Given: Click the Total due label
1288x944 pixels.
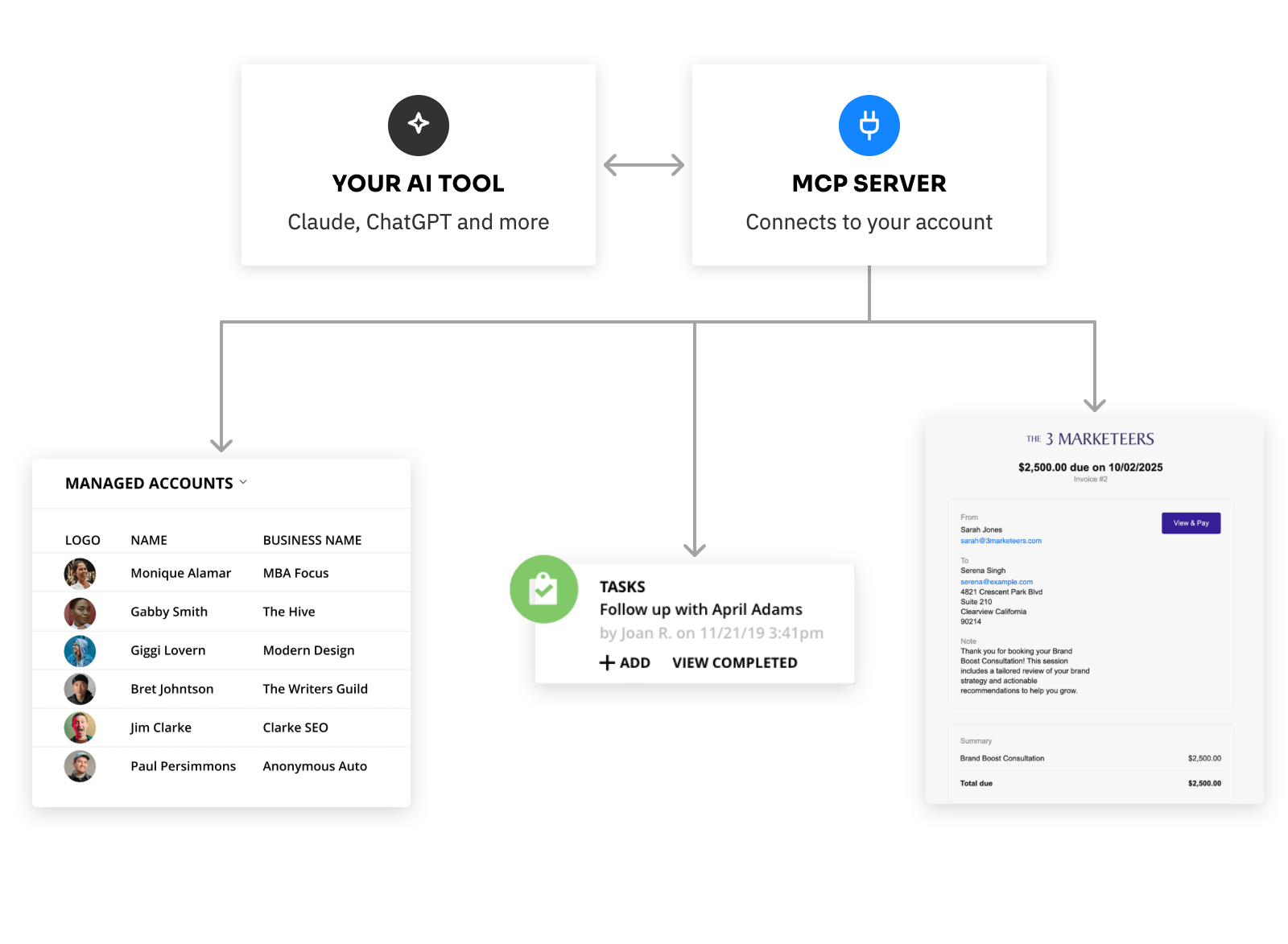Looking at the screenshot, I should tap(976, 783).
